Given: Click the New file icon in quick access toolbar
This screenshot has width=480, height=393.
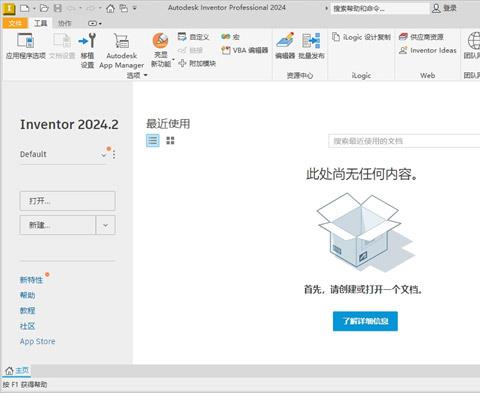Looking at the screenshot, I should (25, 8).
